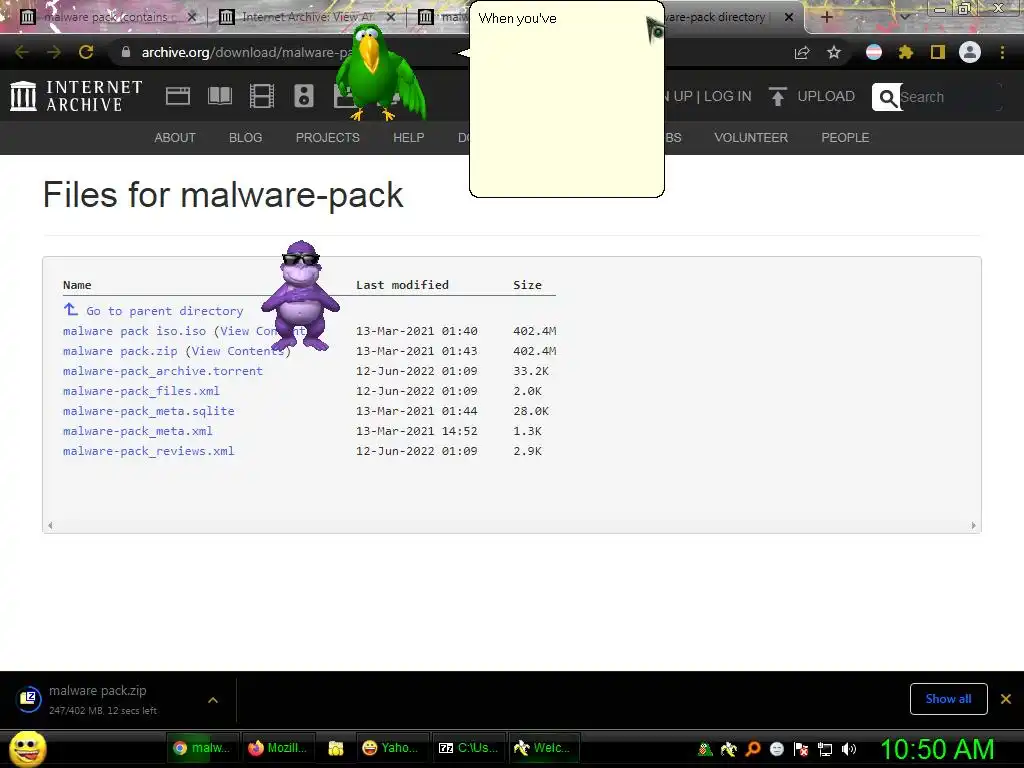The image size is (1024, 768).
Task: Click the UPLOAD link text
Action: click(826, 96)
